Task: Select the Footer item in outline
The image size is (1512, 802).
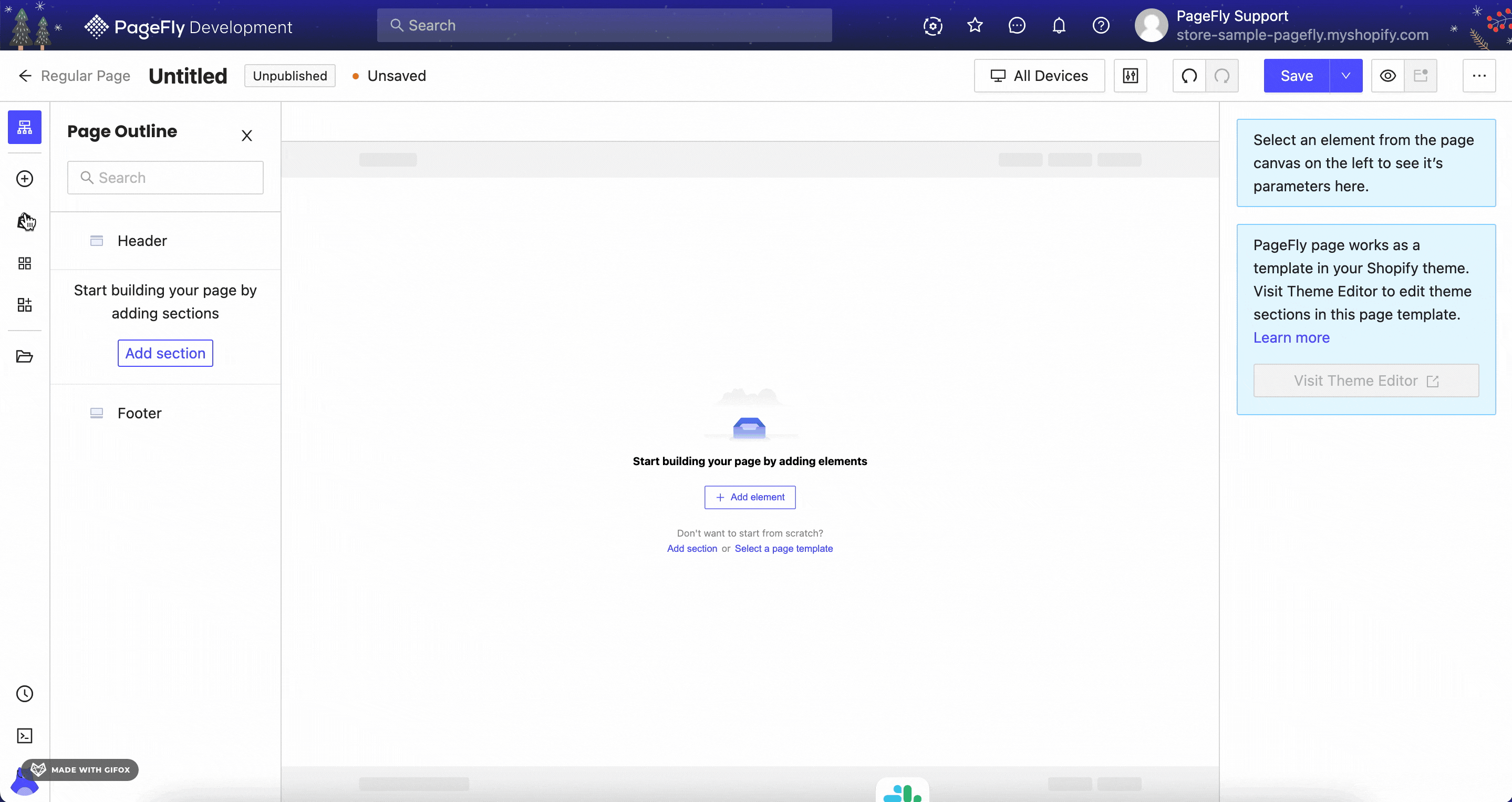Action: (x=165, y=413)
